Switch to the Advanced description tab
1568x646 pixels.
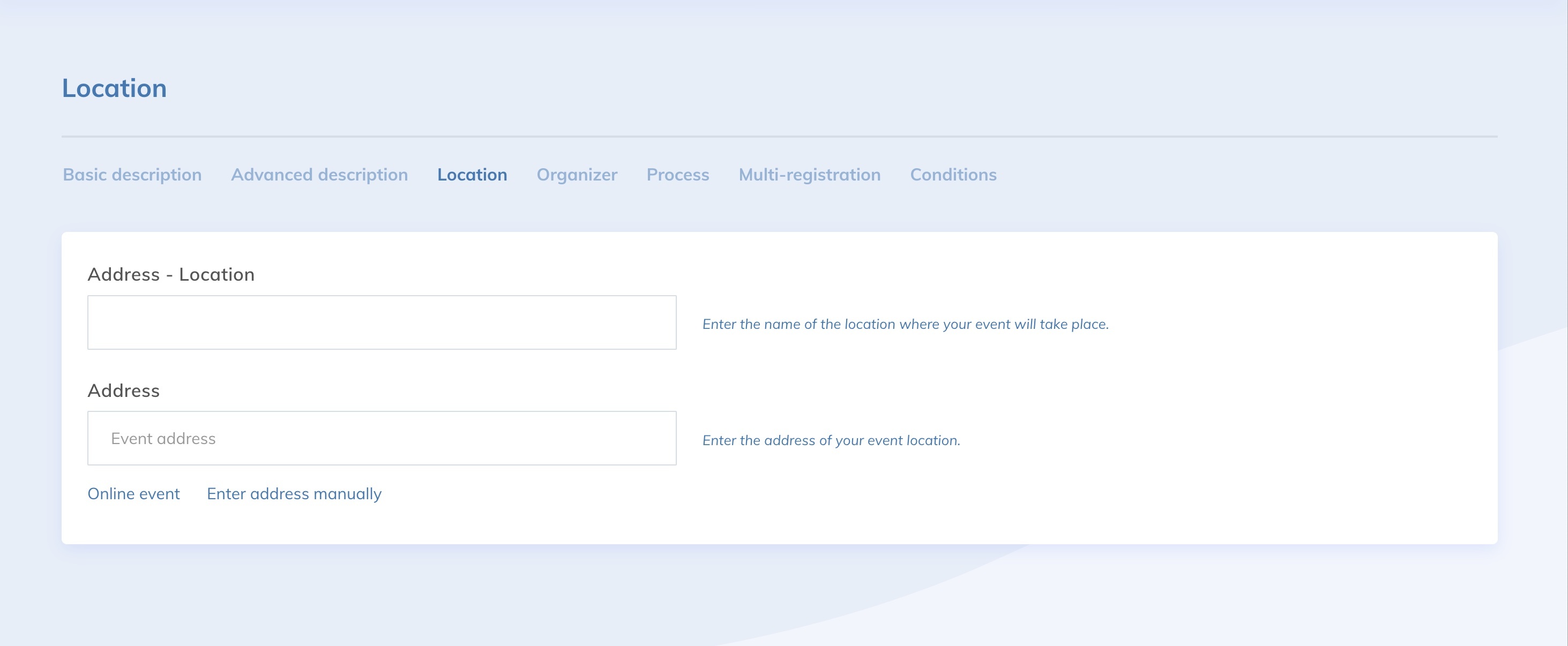[x=319, y=175]
